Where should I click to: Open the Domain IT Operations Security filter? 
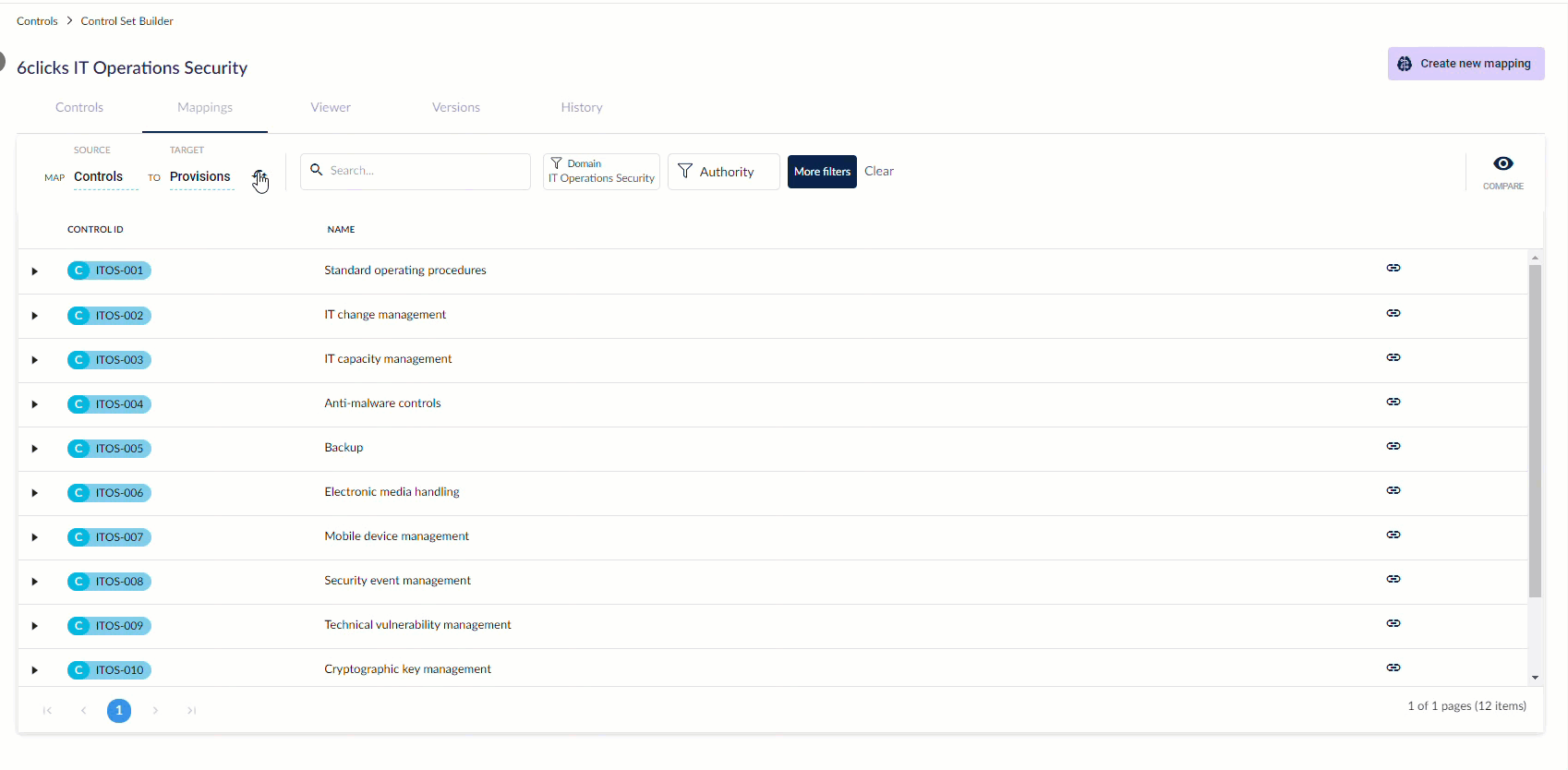(601, 172)
